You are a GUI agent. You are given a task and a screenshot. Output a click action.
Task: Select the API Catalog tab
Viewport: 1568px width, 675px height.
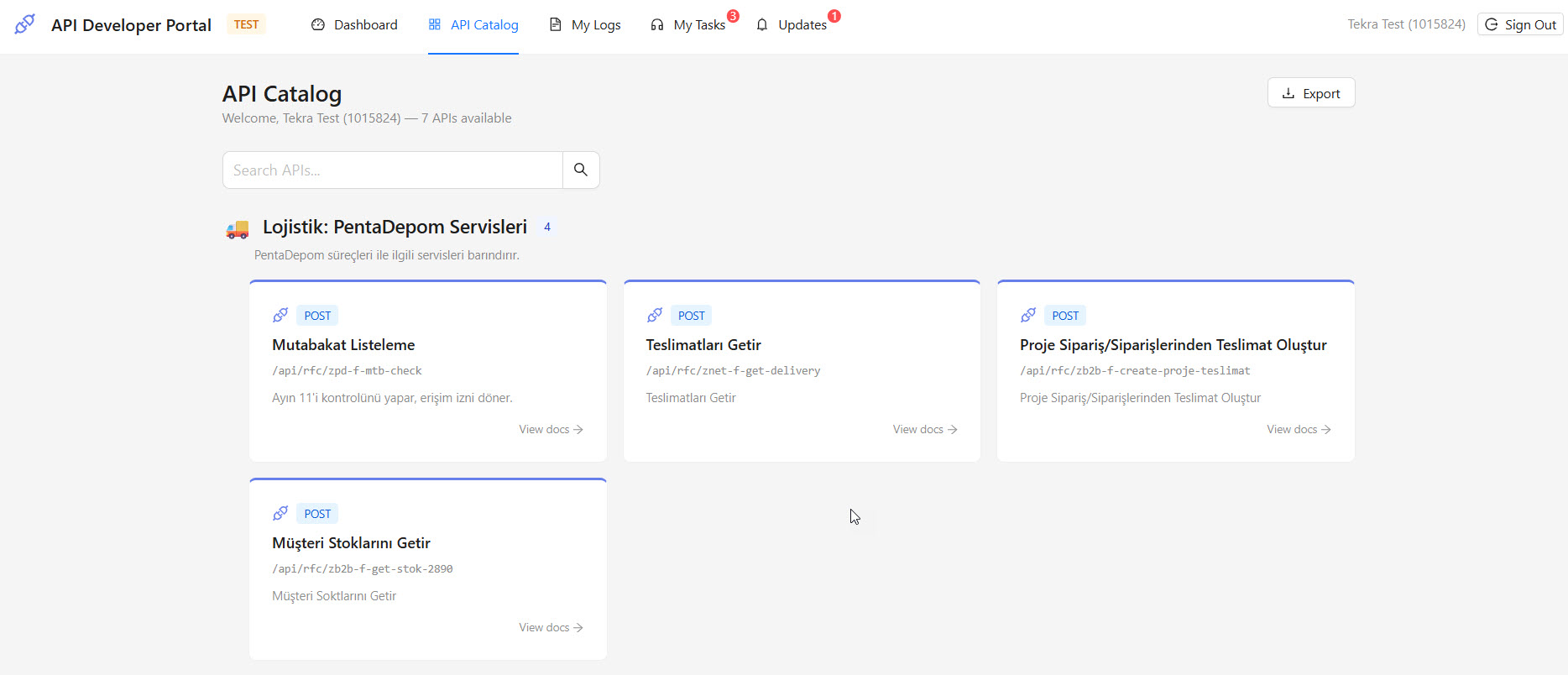[473, 25]
